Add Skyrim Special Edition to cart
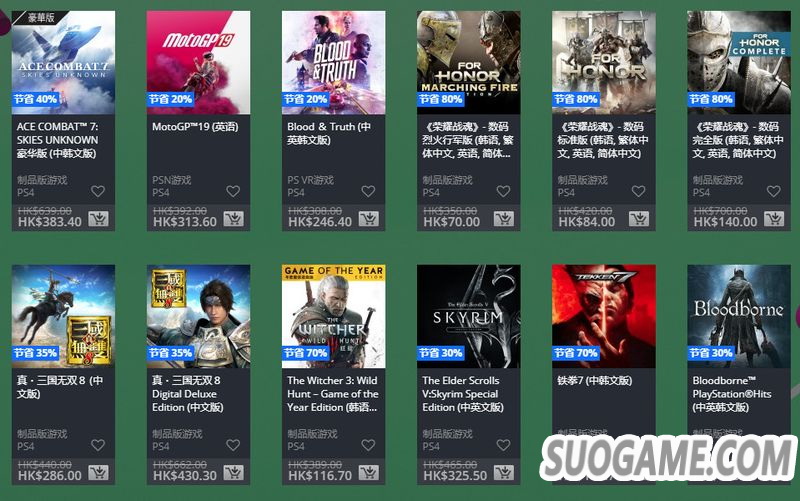Viewport: 800px width, 501px height. (x=504, y=472)
